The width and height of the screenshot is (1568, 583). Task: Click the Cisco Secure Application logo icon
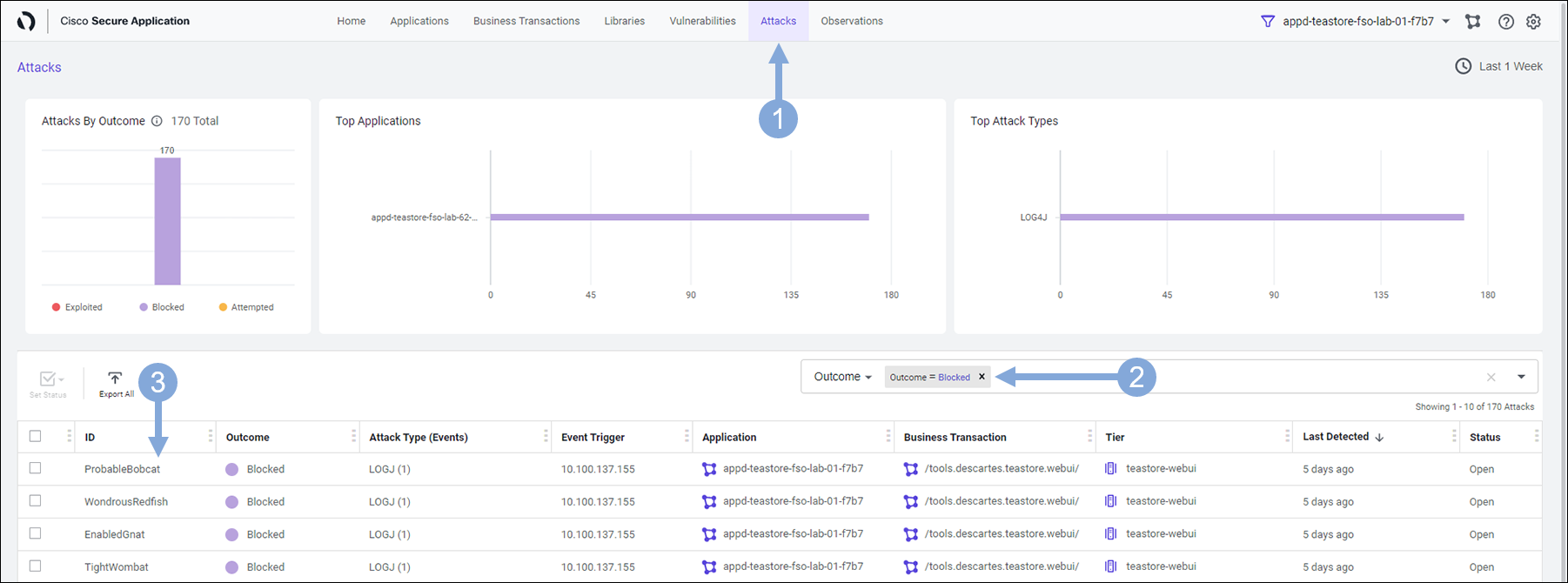(26, 21)
